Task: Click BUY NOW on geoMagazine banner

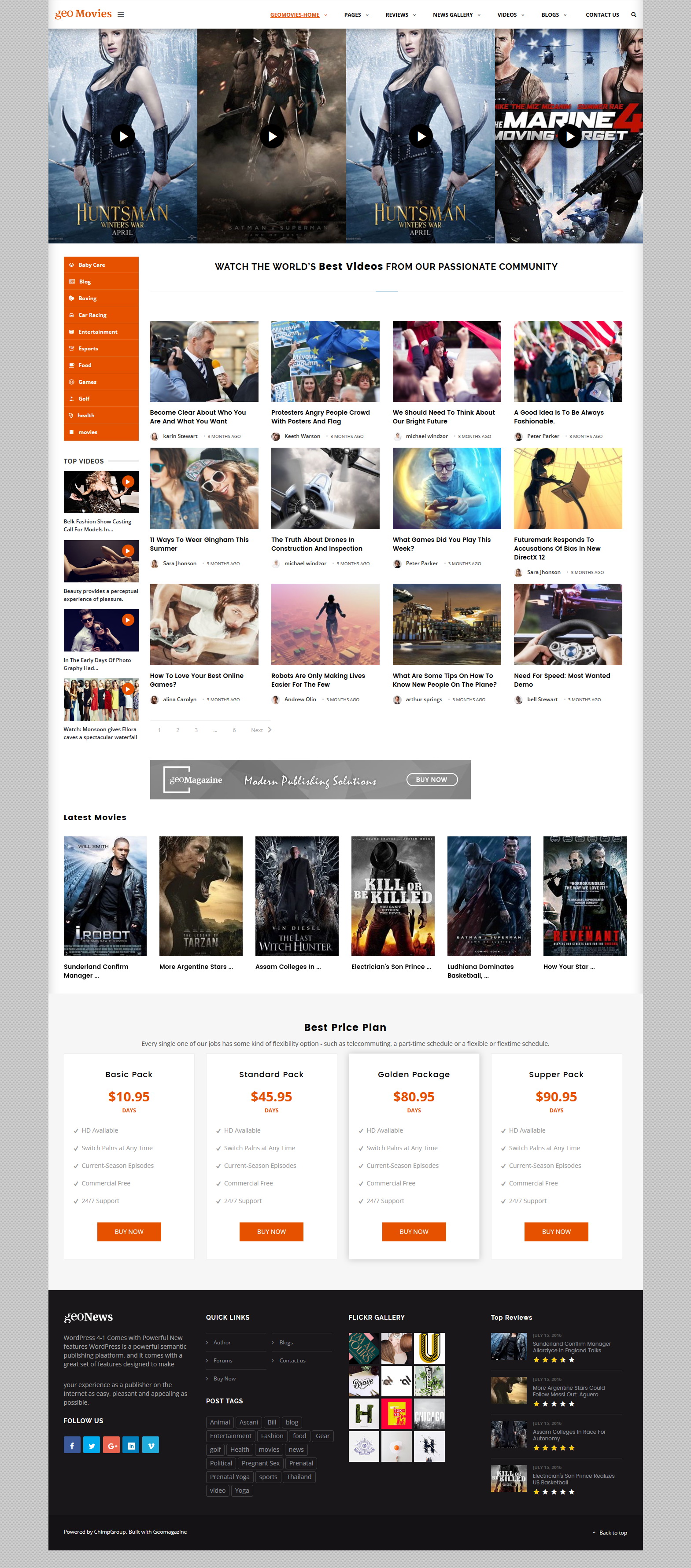Action: 432,780
